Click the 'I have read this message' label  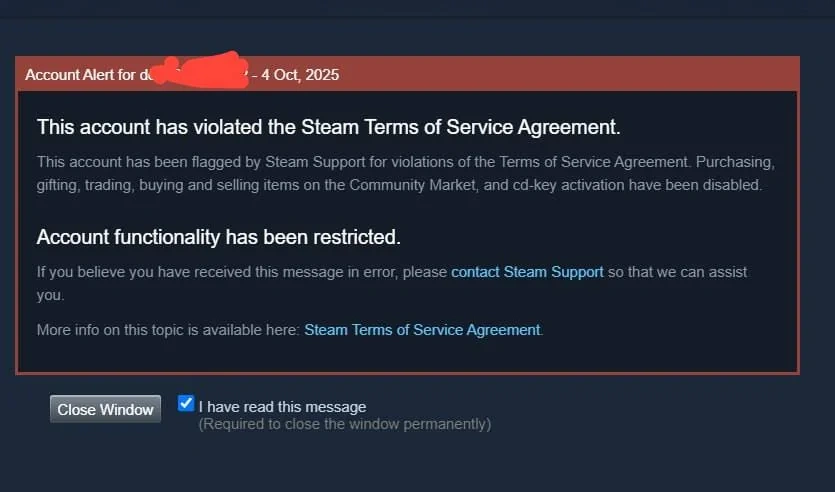[282, 407]
